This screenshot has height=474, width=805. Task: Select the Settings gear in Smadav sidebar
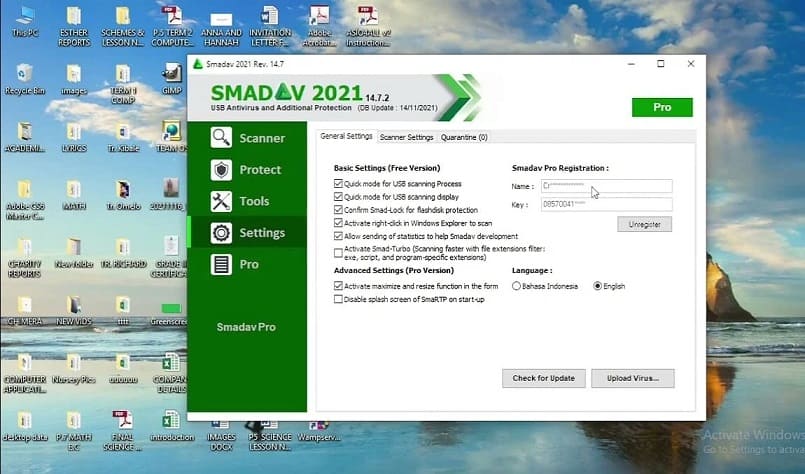coord(247,233)
